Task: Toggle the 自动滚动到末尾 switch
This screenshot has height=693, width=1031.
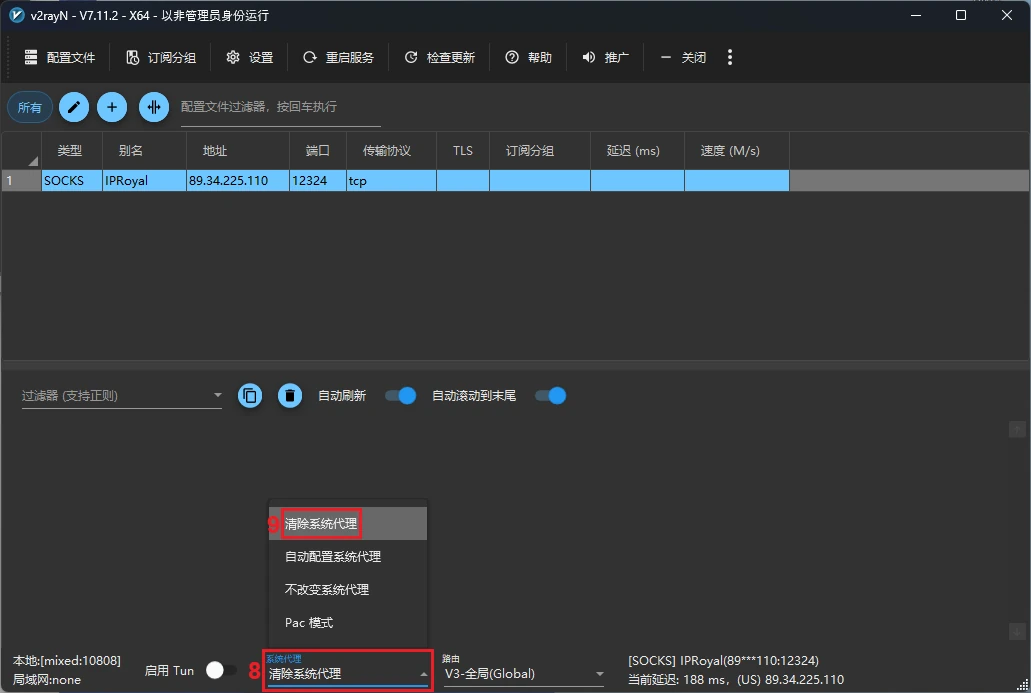Action: (x=550, y=396)
